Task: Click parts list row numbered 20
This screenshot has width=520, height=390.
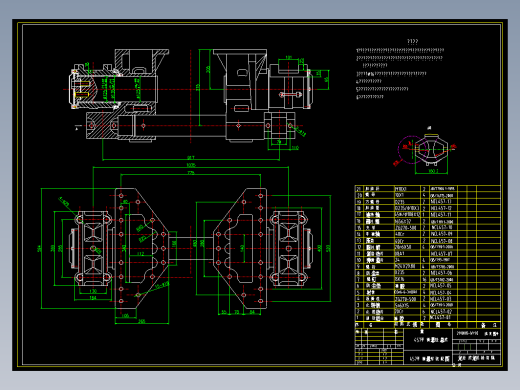Action: pos(428,195)
